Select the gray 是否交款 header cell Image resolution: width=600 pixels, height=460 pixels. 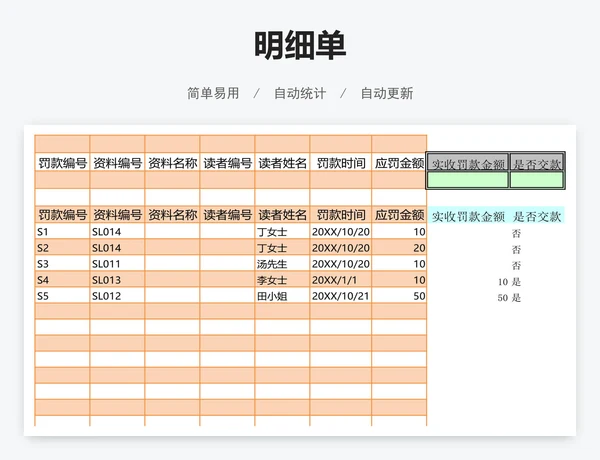(537, 163)
